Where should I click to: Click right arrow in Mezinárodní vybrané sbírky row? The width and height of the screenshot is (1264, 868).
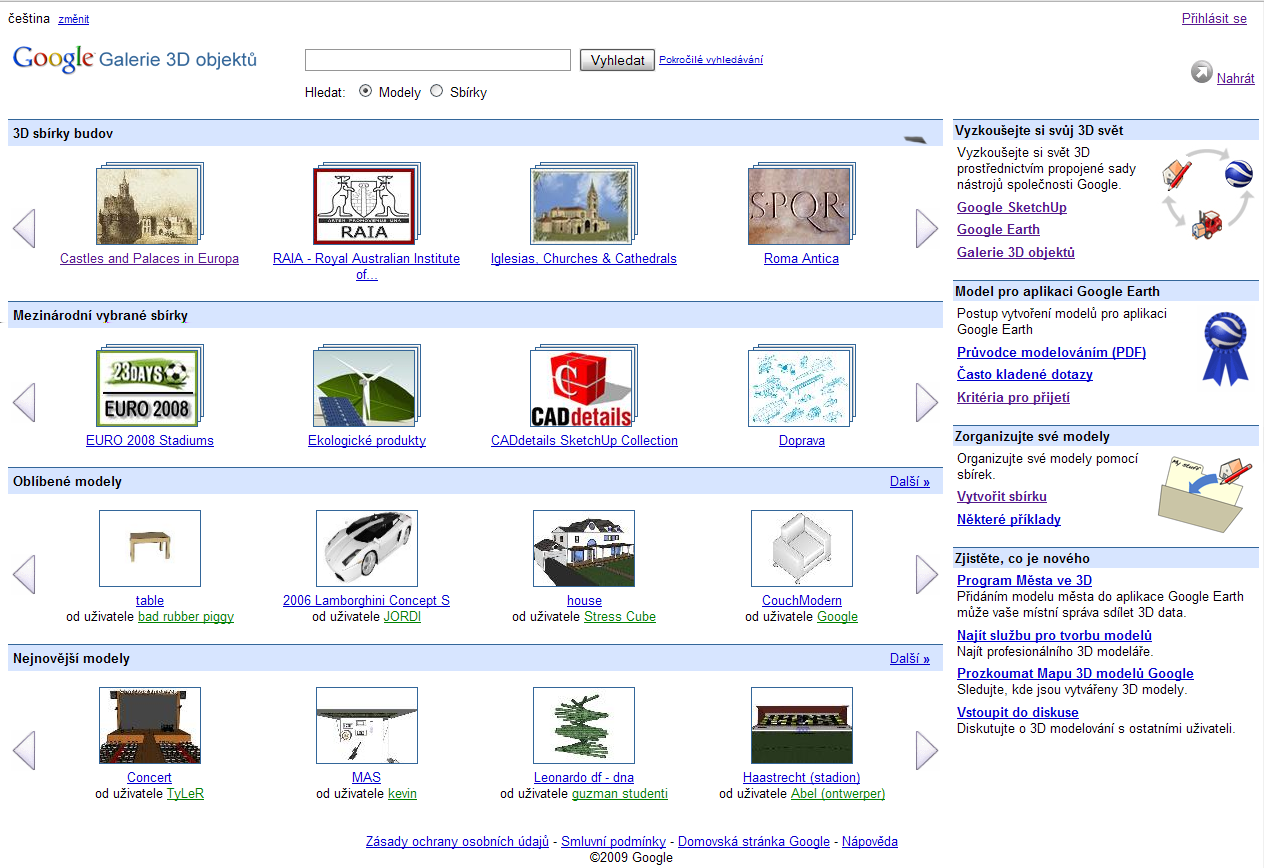[x=927, y=402]
